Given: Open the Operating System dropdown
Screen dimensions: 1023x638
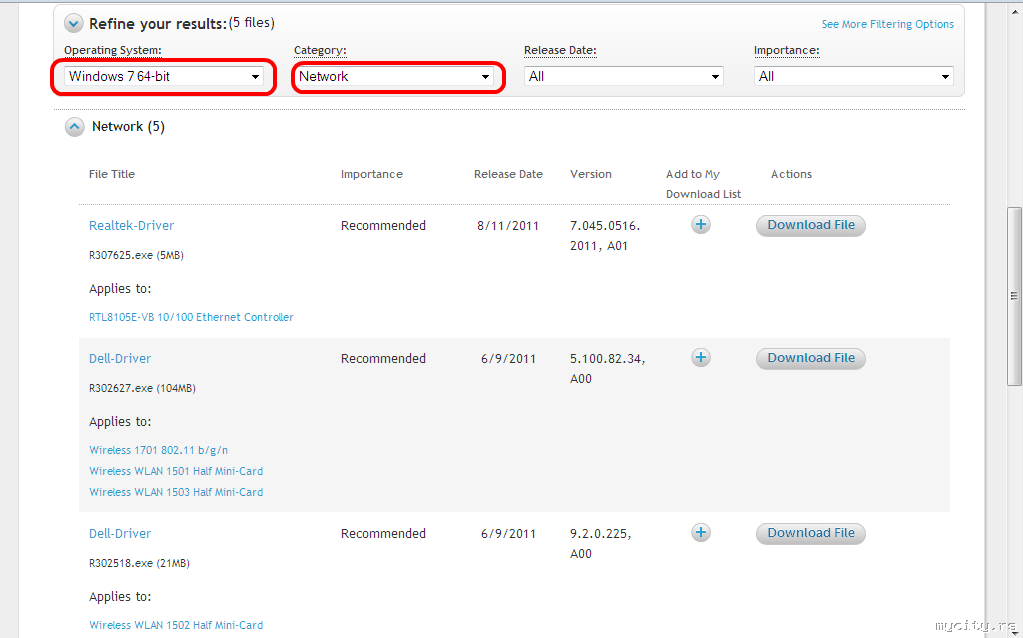Looking at the screenshot, I should tap(164, 76).
